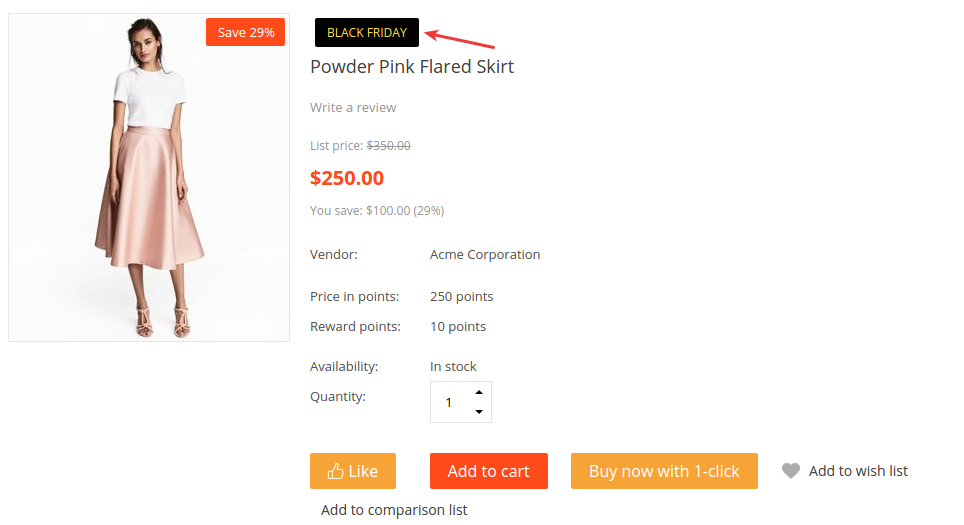Image resolution: width=964 pixels, height=525 pixels.
Task: Click the Powder Pink Flared Skirt title
Action: pos(412,66)
